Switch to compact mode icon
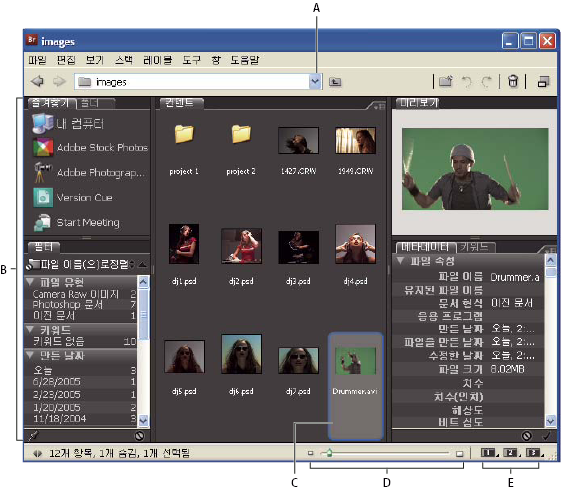Screen dimensions: 562x490 coord(543,82)
